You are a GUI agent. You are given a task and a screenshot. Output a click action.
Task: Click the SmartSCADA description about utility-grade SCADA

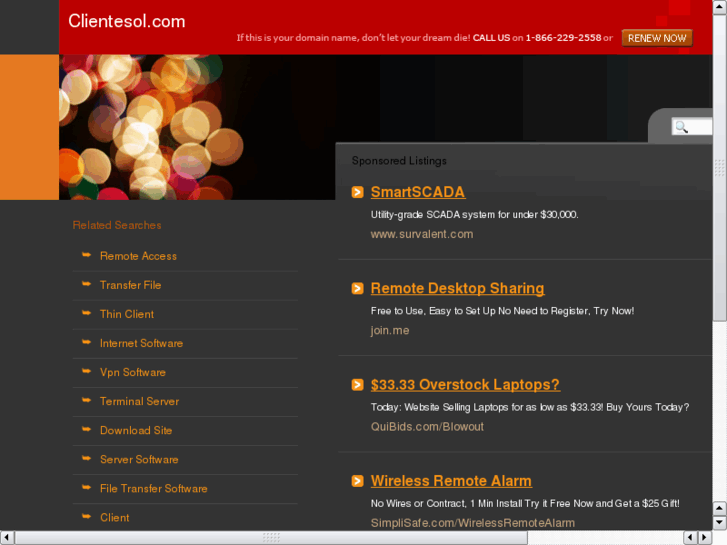tap(474, 215)
